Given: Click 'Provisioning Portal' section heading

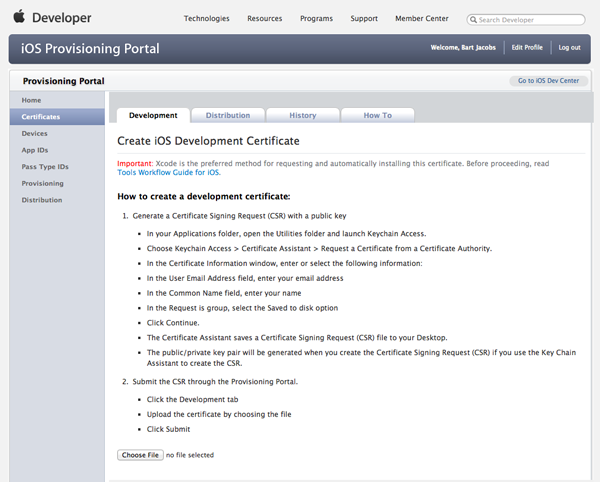Looking at the screenshot, I should click(x=64, y=81).
